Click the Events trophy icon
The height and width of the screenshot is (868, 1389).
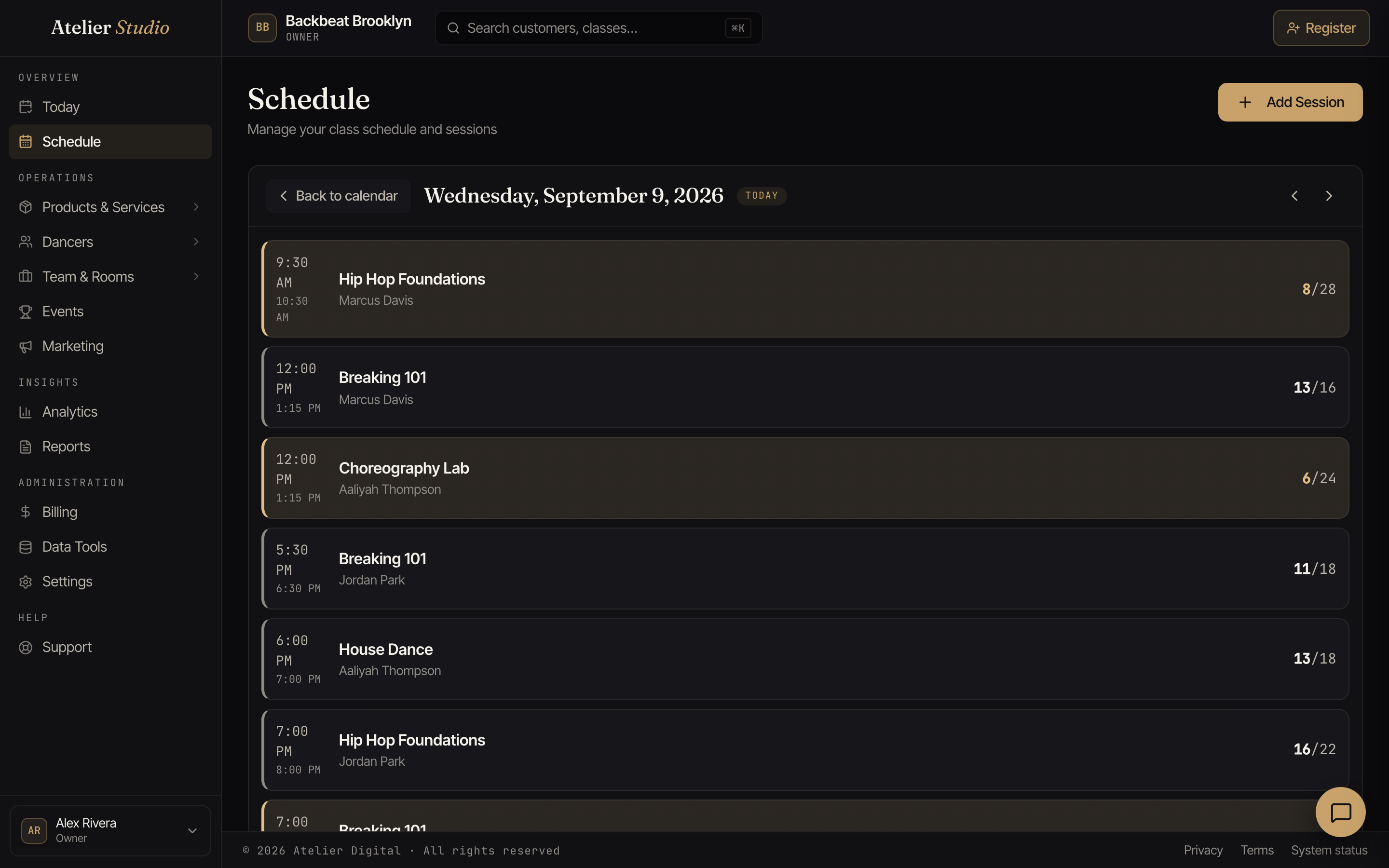click(x=25, y=311)
